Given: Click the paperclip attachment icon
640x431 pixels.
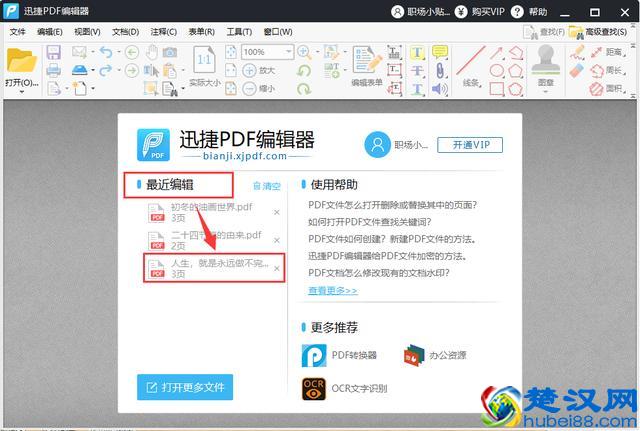Looking at the screenshot, I should (440, 70).
